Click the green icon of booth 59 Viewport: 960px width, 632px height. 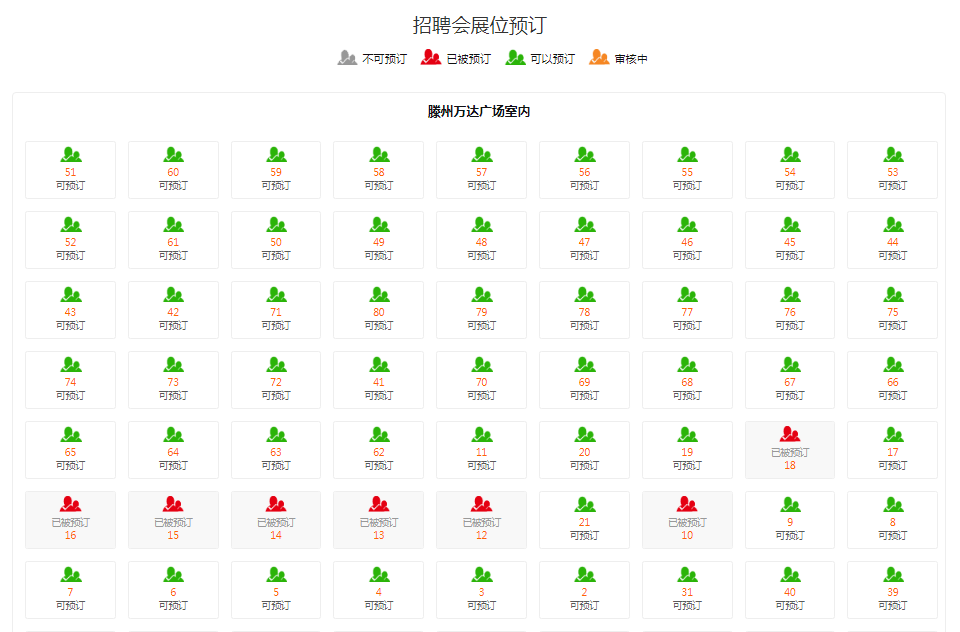click(x=277, y=155)
